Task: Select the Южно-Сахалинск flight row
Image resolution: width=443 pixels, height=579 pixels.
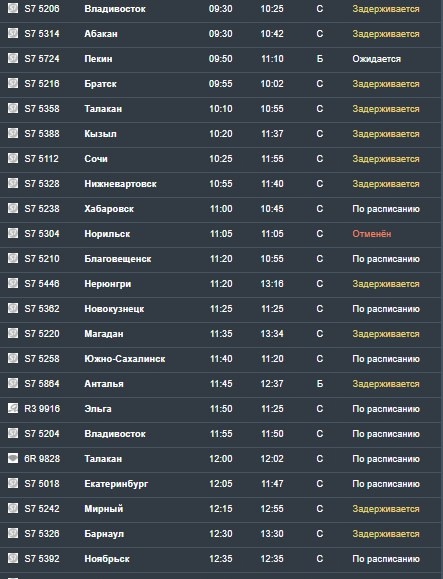Action: point(222,359)
